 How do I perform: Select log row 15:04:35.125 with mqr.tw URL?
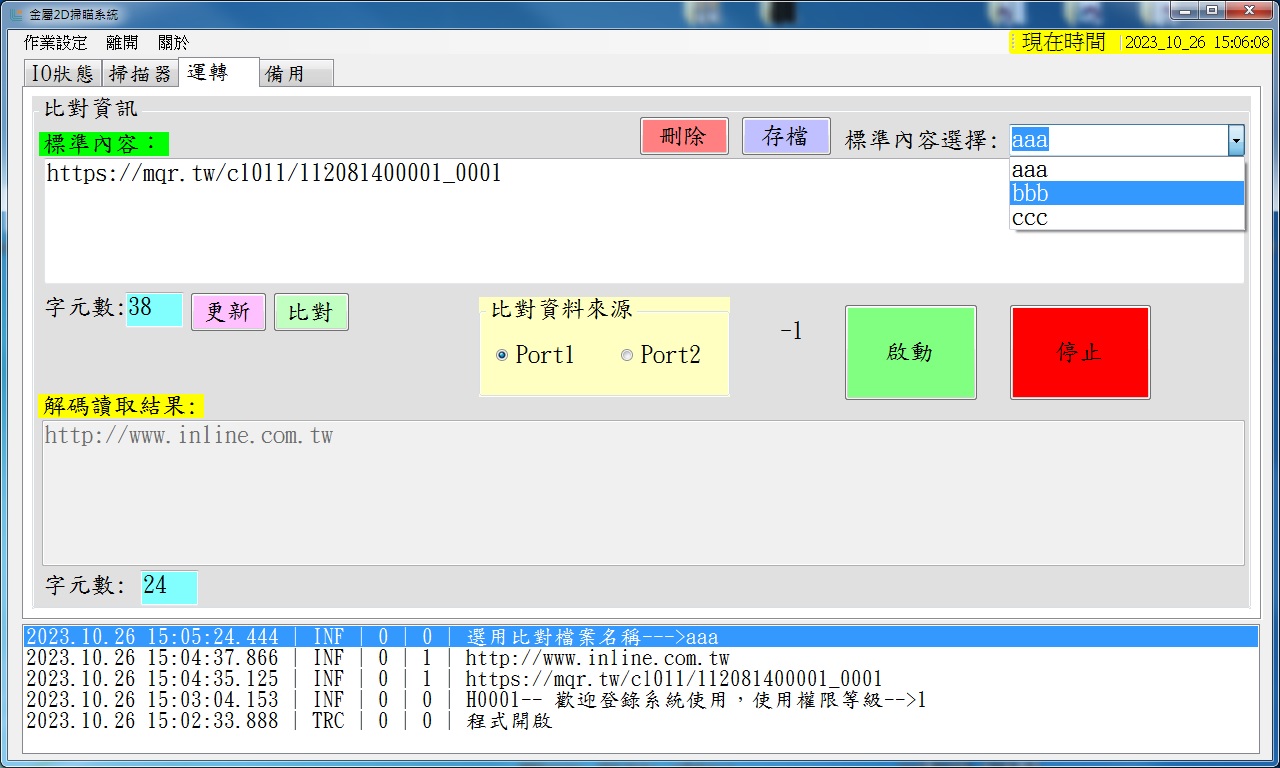tap(640, 679)
